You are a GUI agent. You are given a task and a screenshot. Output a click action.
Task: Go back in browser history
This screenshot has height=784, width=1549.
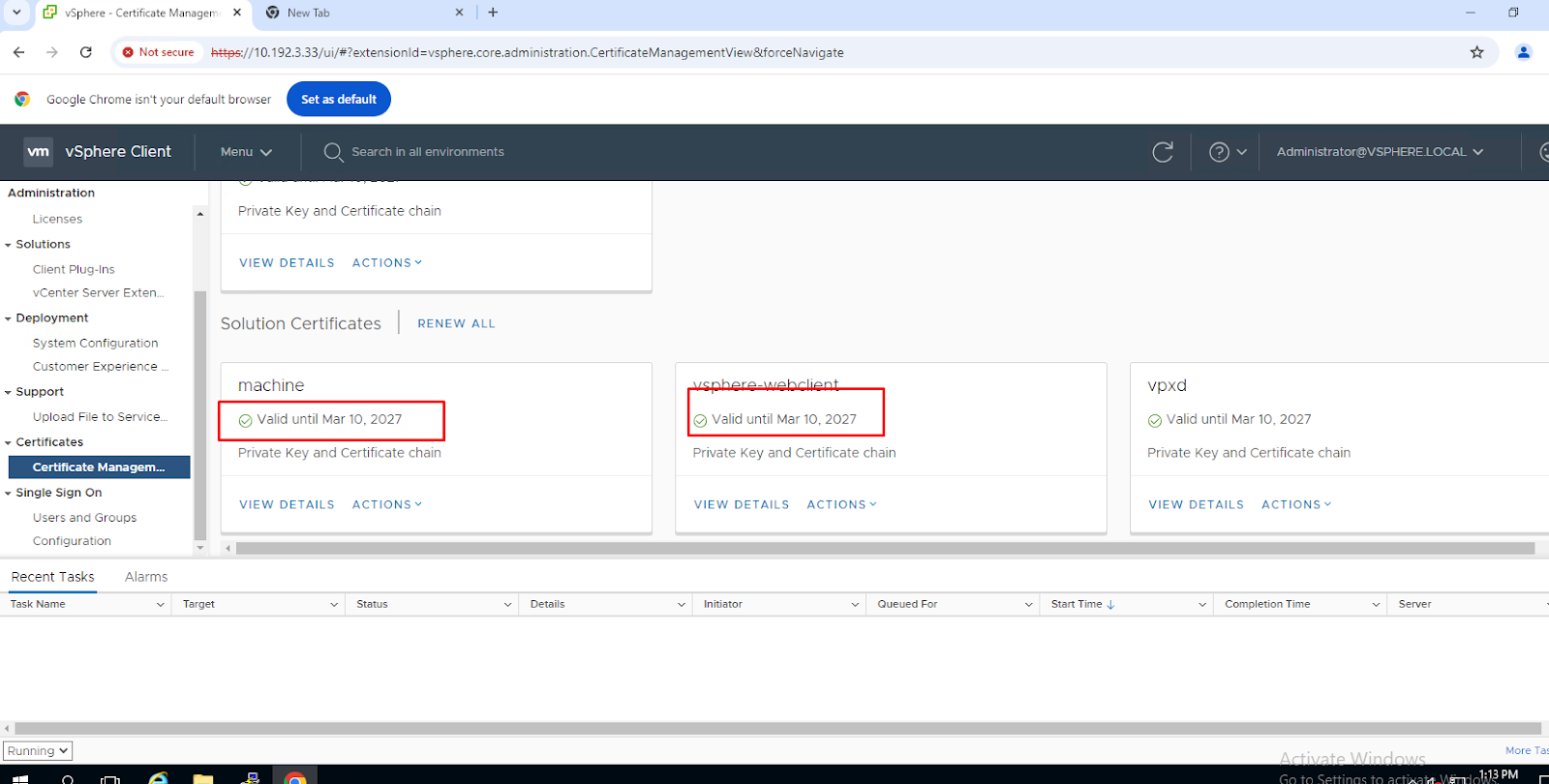click(19, 52)
